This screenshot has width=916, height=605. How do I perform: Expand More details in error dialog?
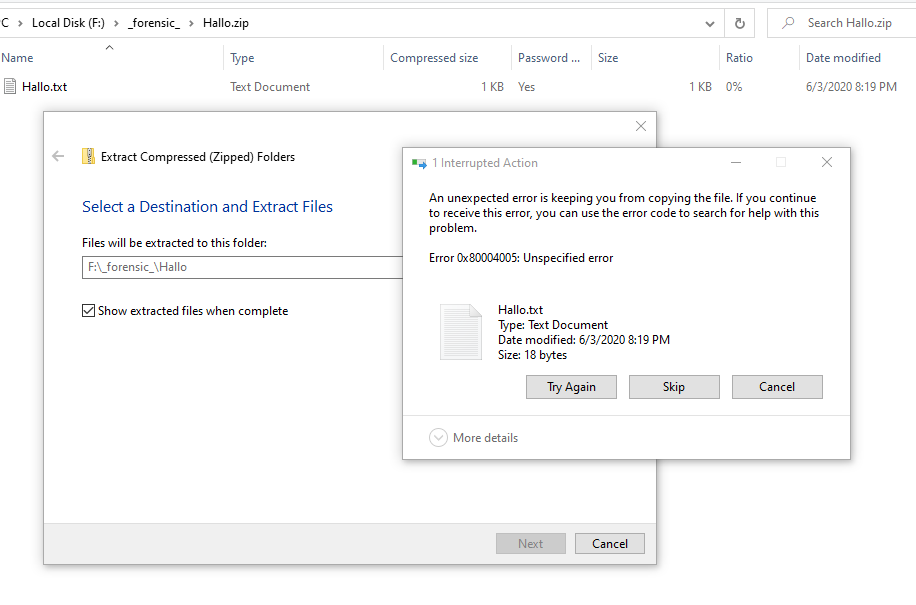pyautogui.click(x=438, y=437)
